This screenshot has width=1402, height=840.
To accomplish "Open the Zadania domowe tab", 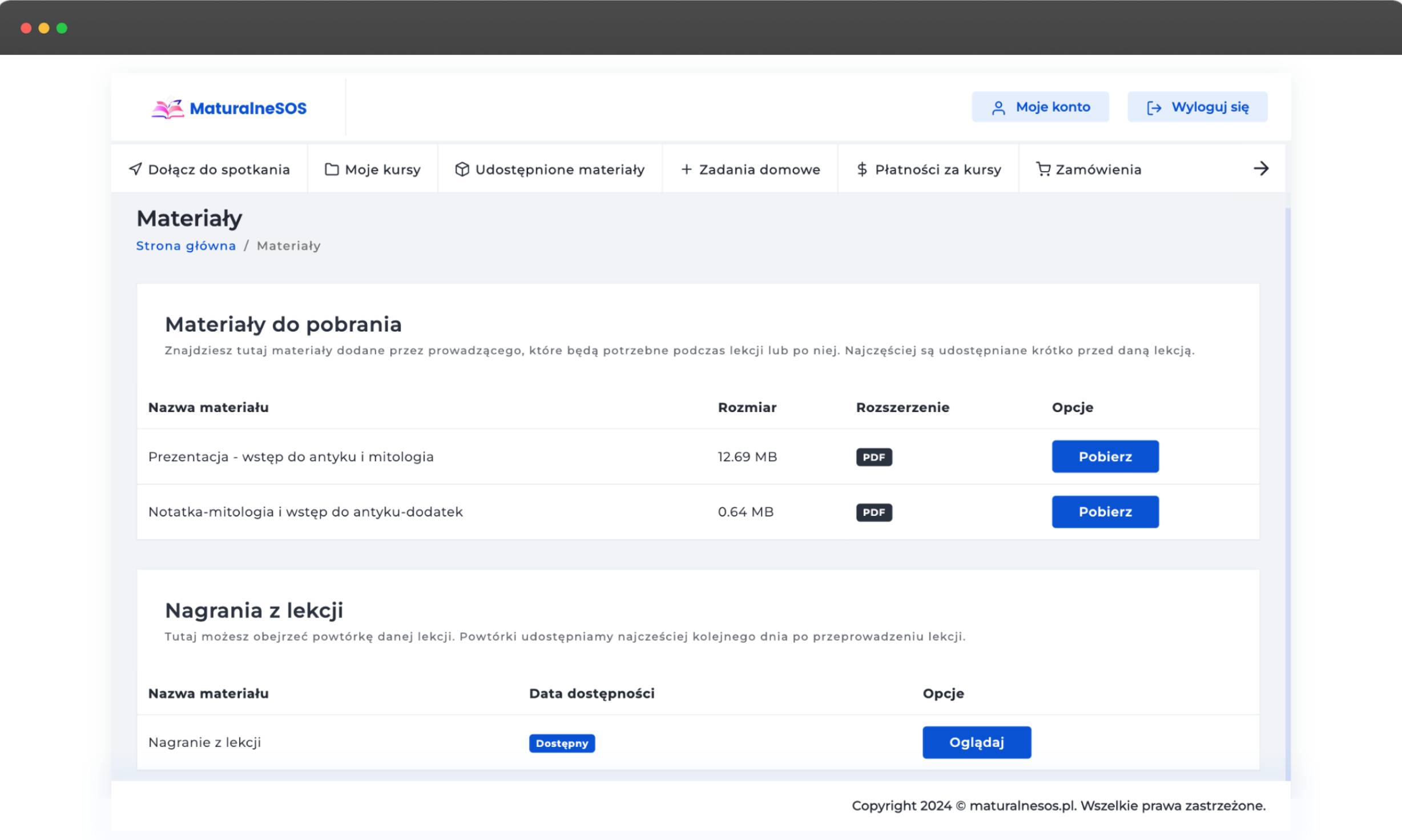I will (x=750, y=169).
